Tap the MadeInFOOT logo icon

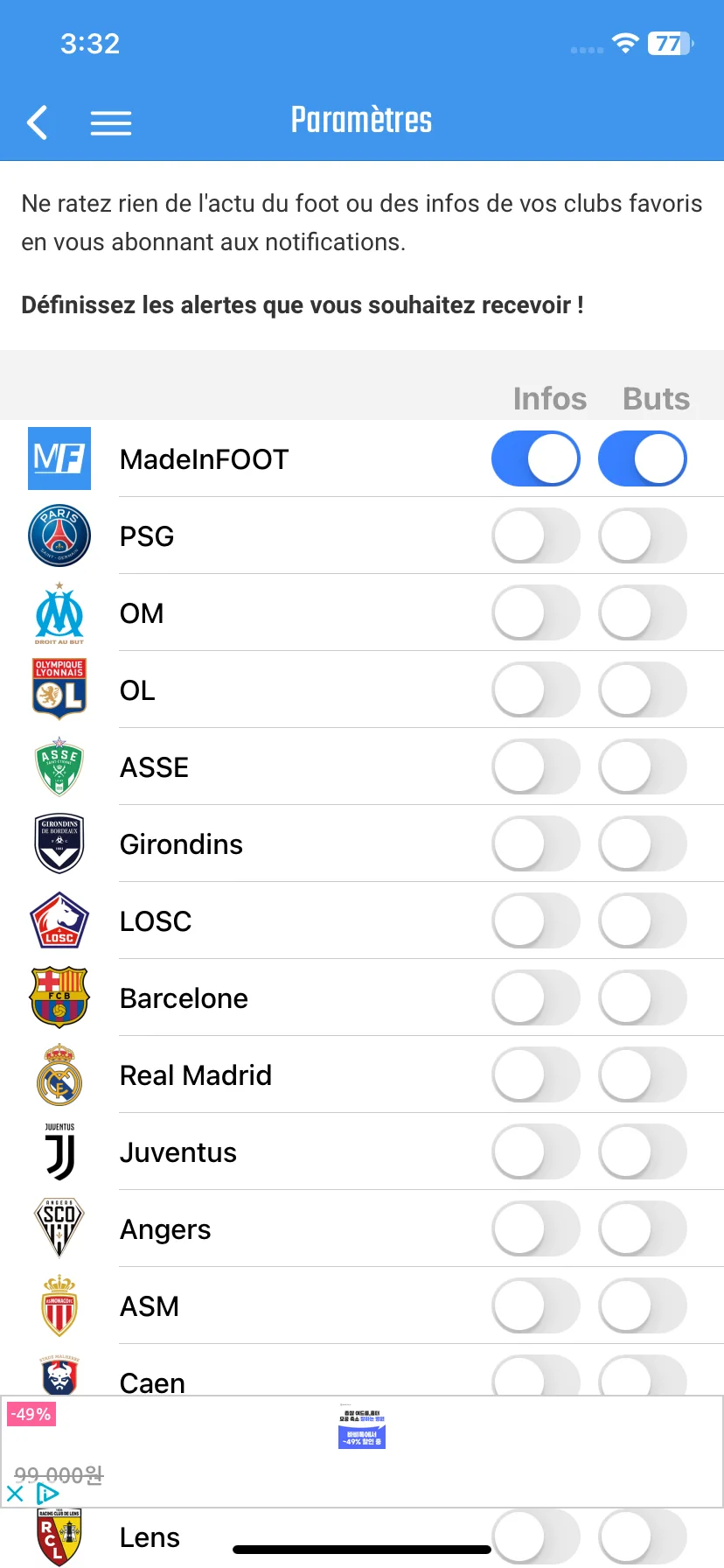point(59,458)
